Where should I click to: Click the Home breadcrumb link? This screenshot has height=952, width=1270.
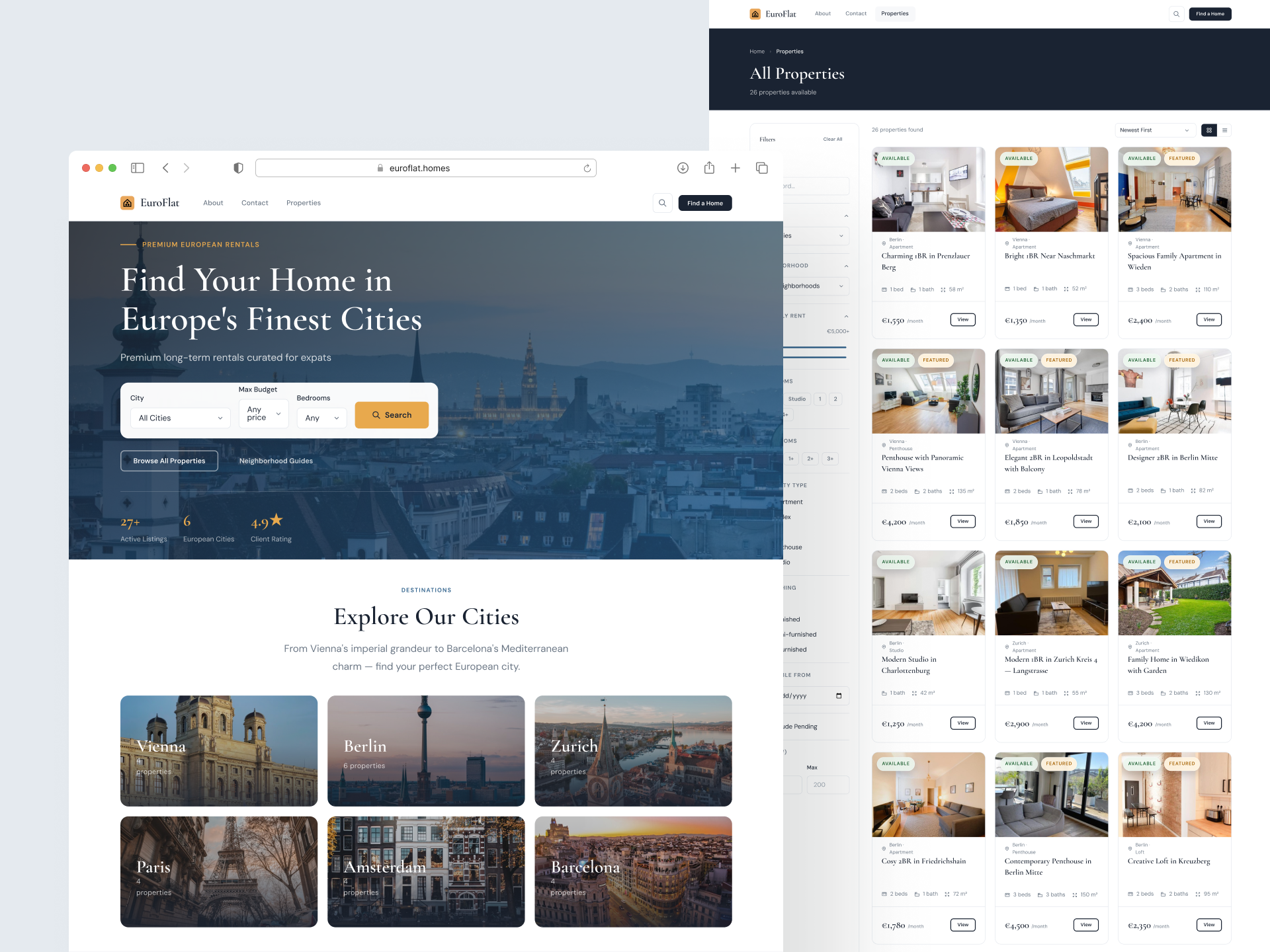[757, 52]
